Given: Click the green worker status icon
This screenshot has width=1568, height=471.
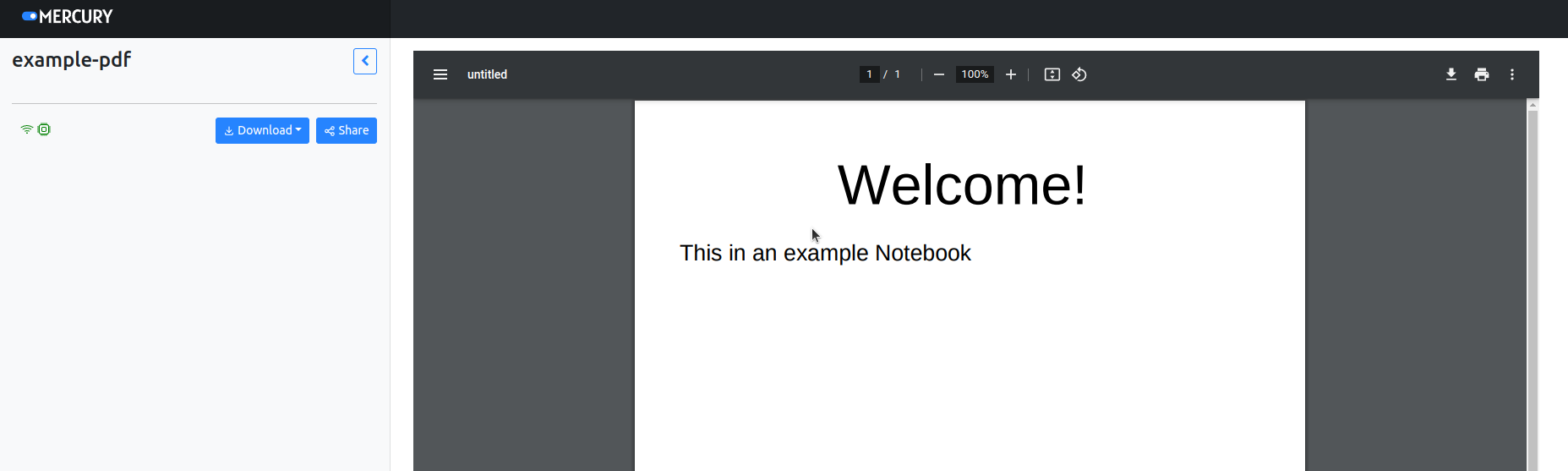Looking at the screenshot, I should [x=44, y=129].
